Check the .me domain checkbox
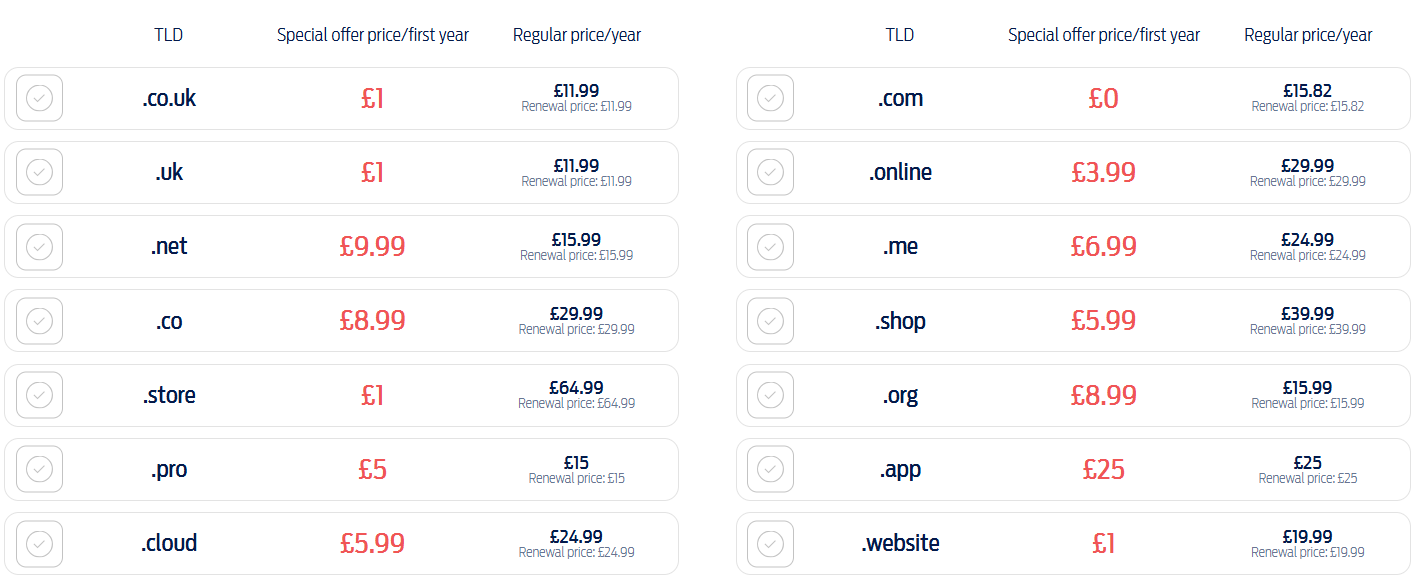The width and height of the screenshot is (1417, 578). tap(770, 246)
